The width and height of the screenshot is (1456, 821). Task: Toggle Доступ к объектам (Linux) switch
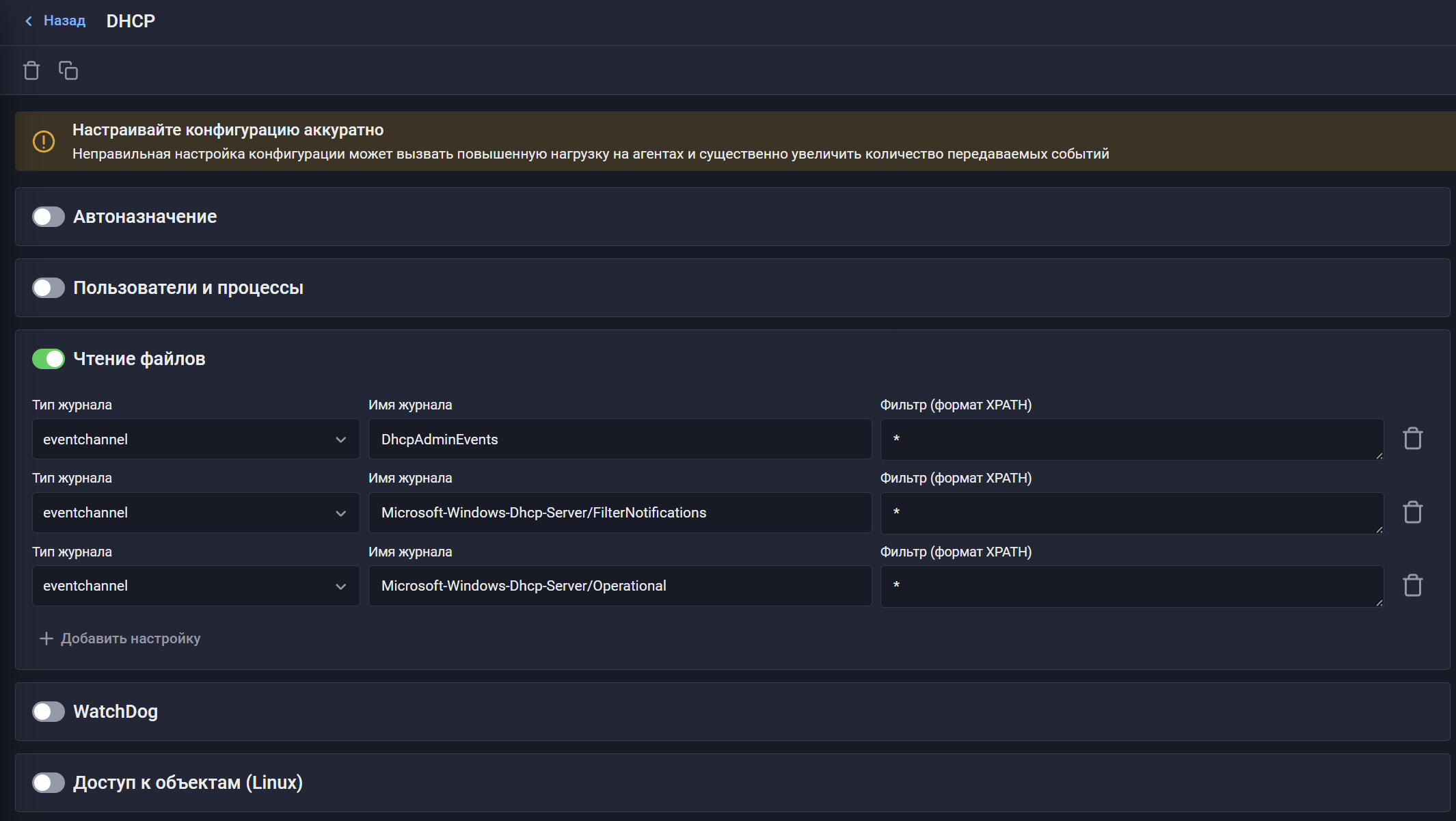pyautogui.click(x=49, y=783)
